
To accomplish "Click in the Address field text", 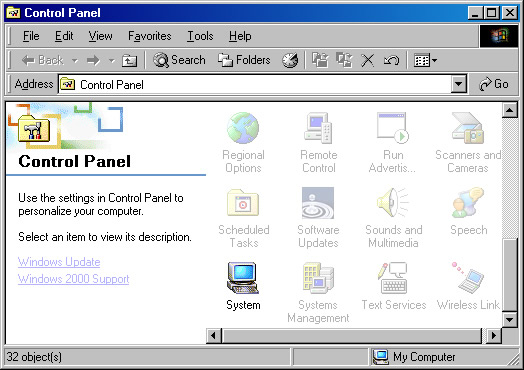I will coord(112,85).
